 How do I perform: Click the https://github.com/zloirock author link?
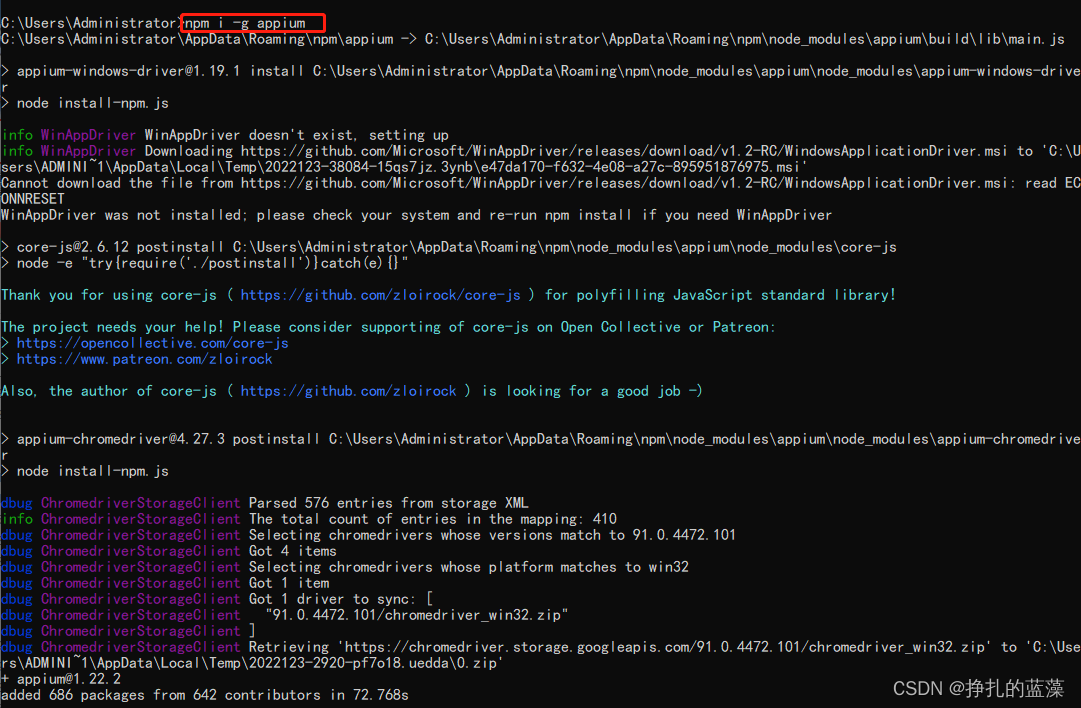click(x=348, y=391)
